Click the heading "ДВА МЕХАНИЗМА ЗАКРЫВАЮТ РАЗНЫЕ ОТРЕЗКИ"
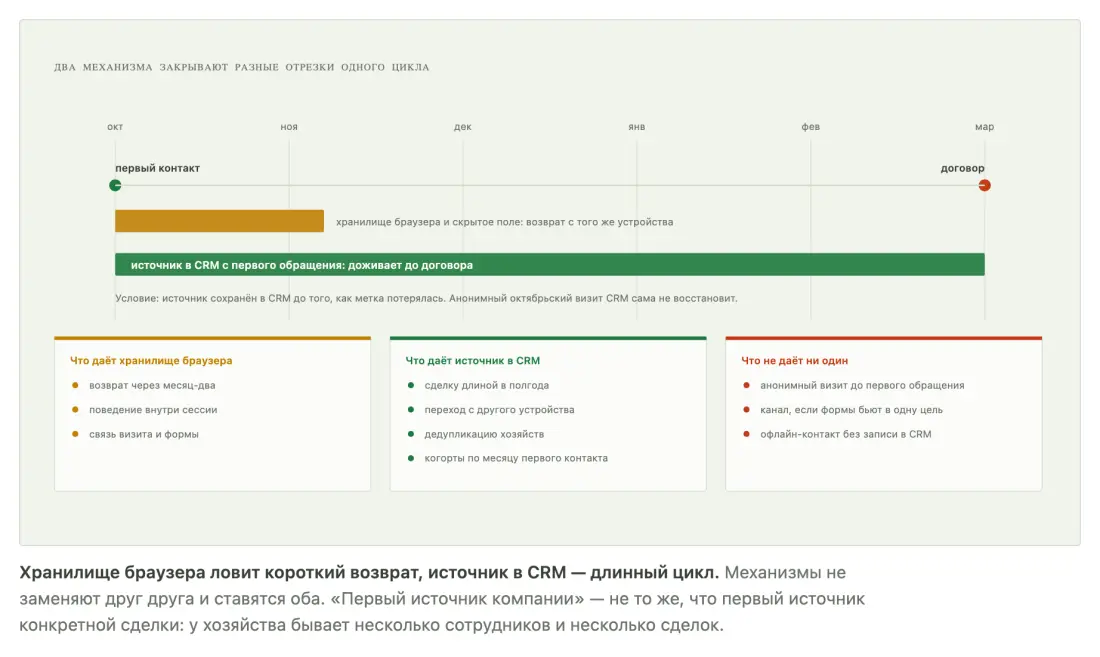This screenshot has height=657, width=1100. click(x=241, y=67)
